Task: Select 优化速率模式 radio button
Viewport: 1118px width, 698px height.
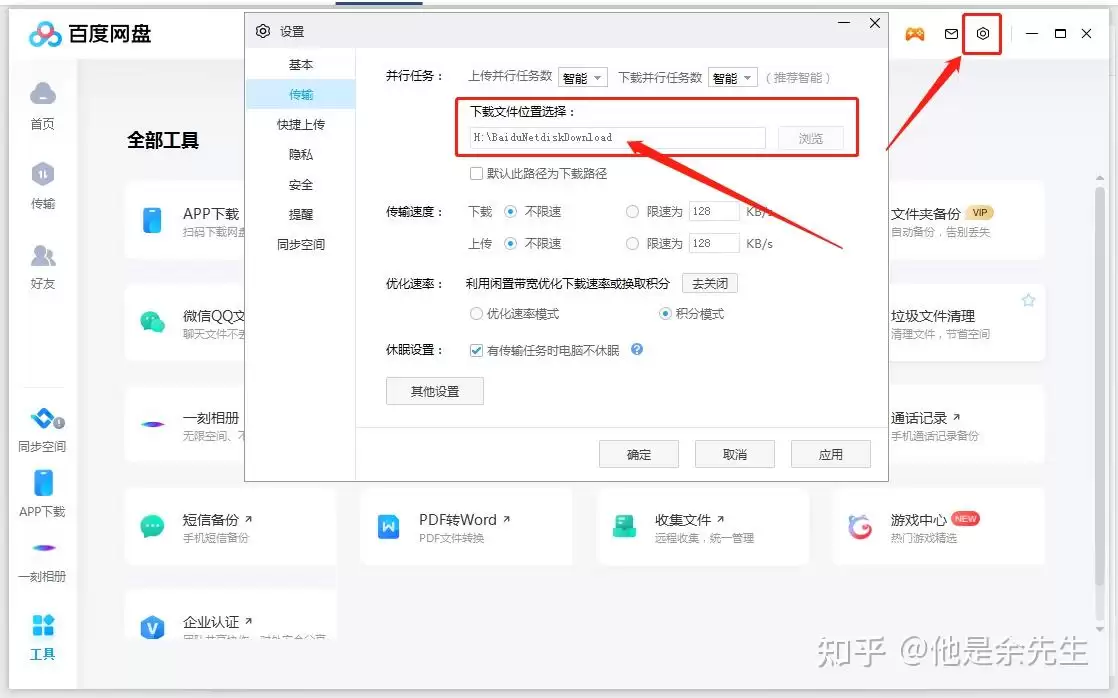Action: pos(476,314)
